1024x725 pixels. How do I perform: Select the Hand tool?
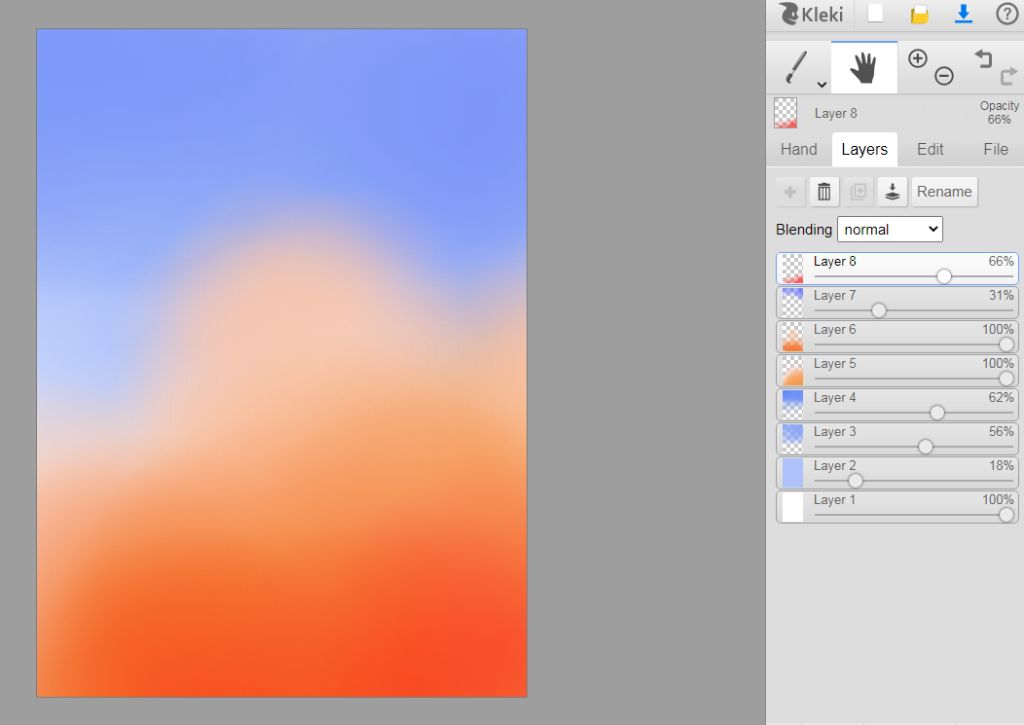click(864, 67)
